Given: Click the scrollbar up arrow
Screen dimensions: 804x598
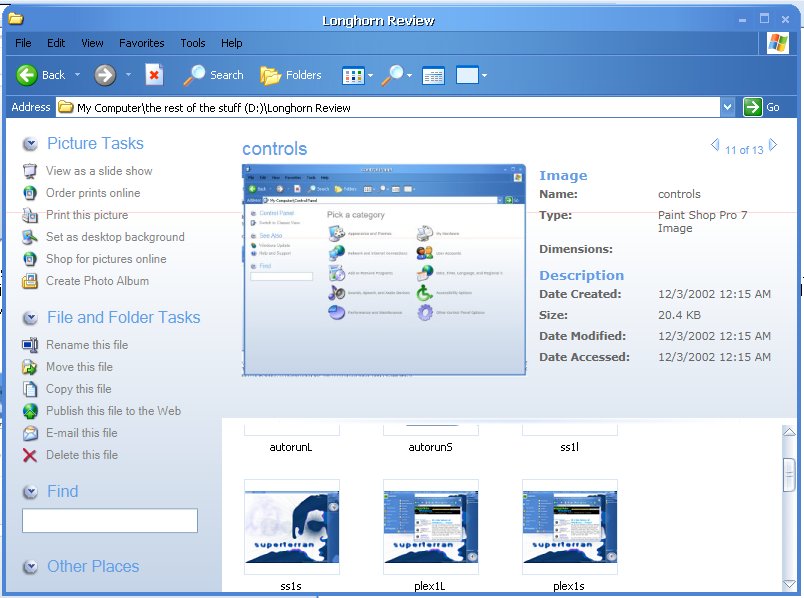Looking at the screenshot, I should pyautogui.click(x=789, y=432).
